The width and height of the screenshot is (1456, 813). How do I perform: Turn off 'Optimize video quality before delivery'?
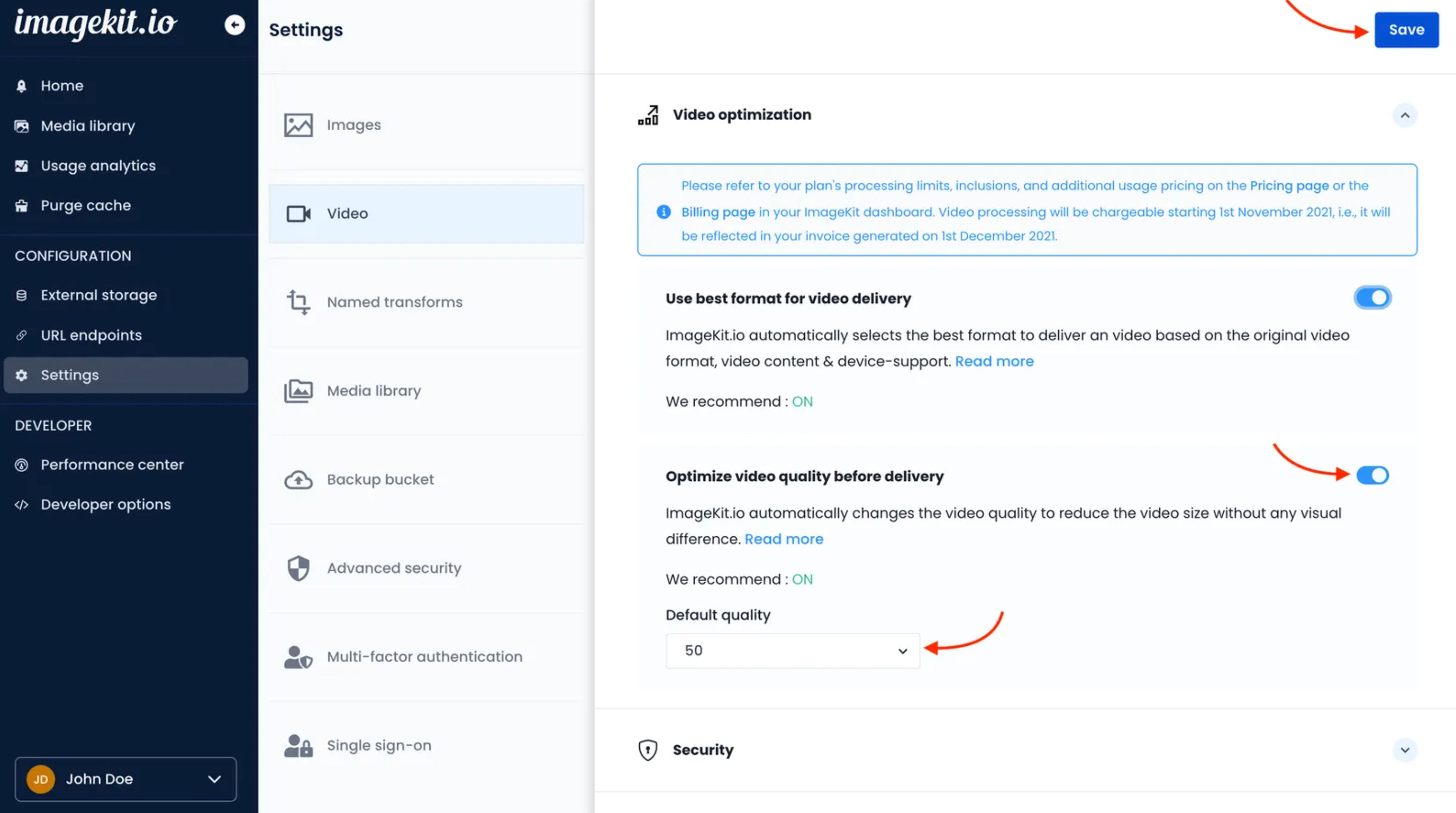[x=1373, y=476]
